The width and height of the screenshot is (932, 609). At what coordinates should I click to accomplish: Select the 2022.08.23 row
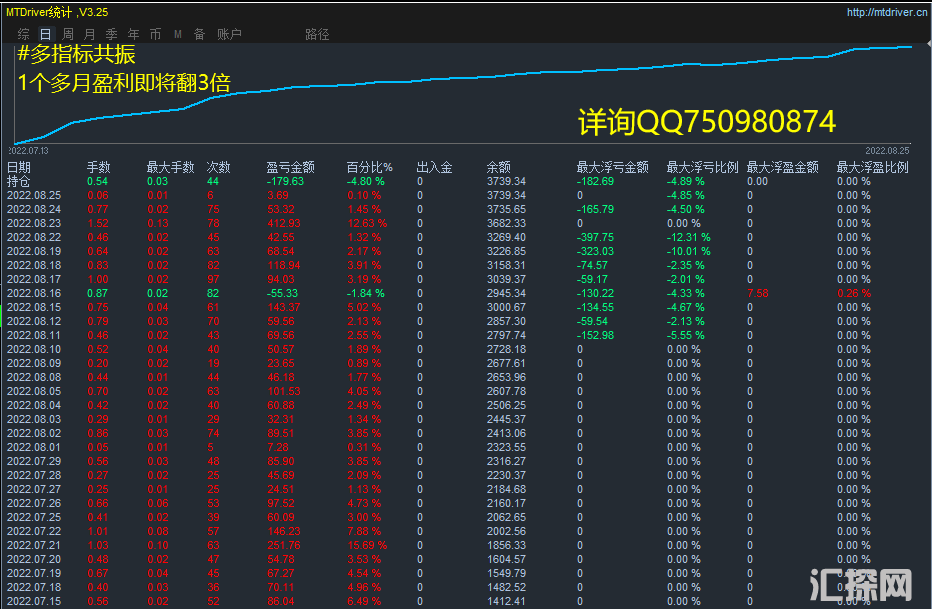click(x=34, y=223)
